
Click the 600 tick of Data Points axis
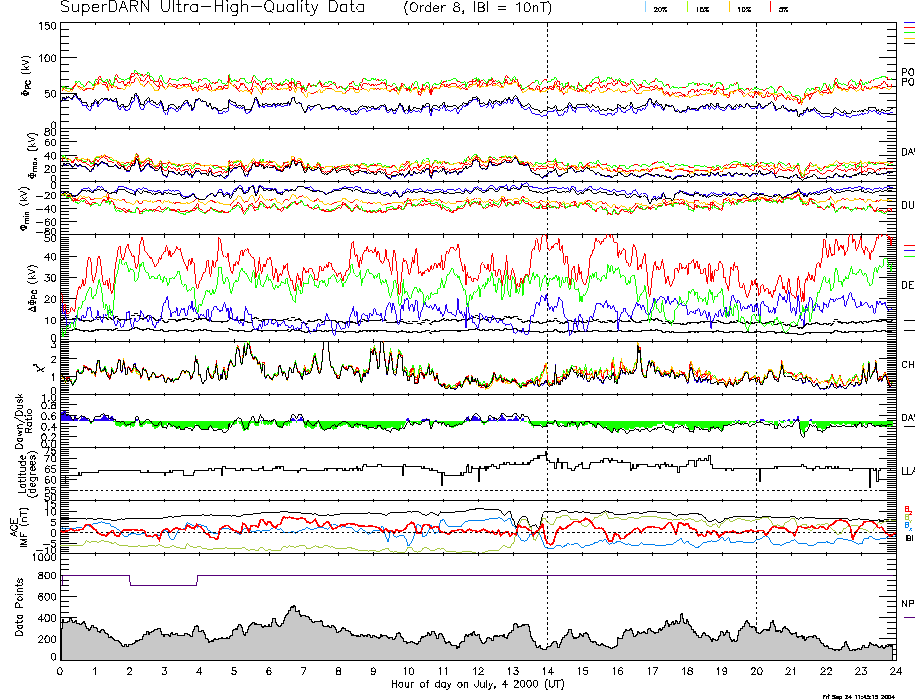pos(47,597)
